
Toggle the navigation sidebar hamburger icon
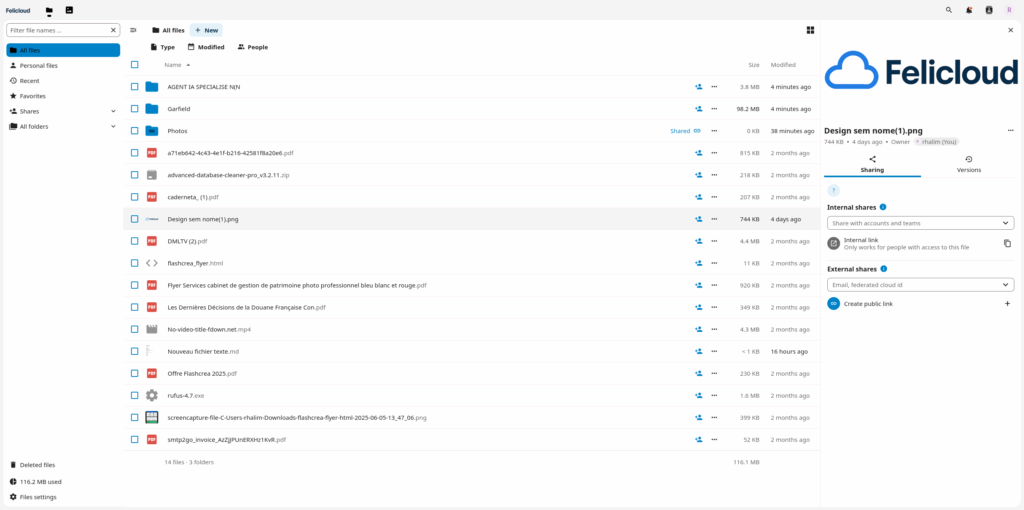click(133, 30)
